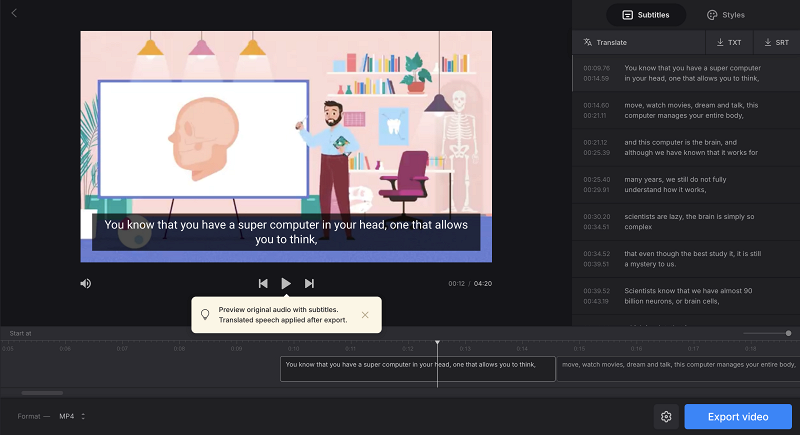Download subtitles as TXT
800x435 pixels.
[729, 42]
